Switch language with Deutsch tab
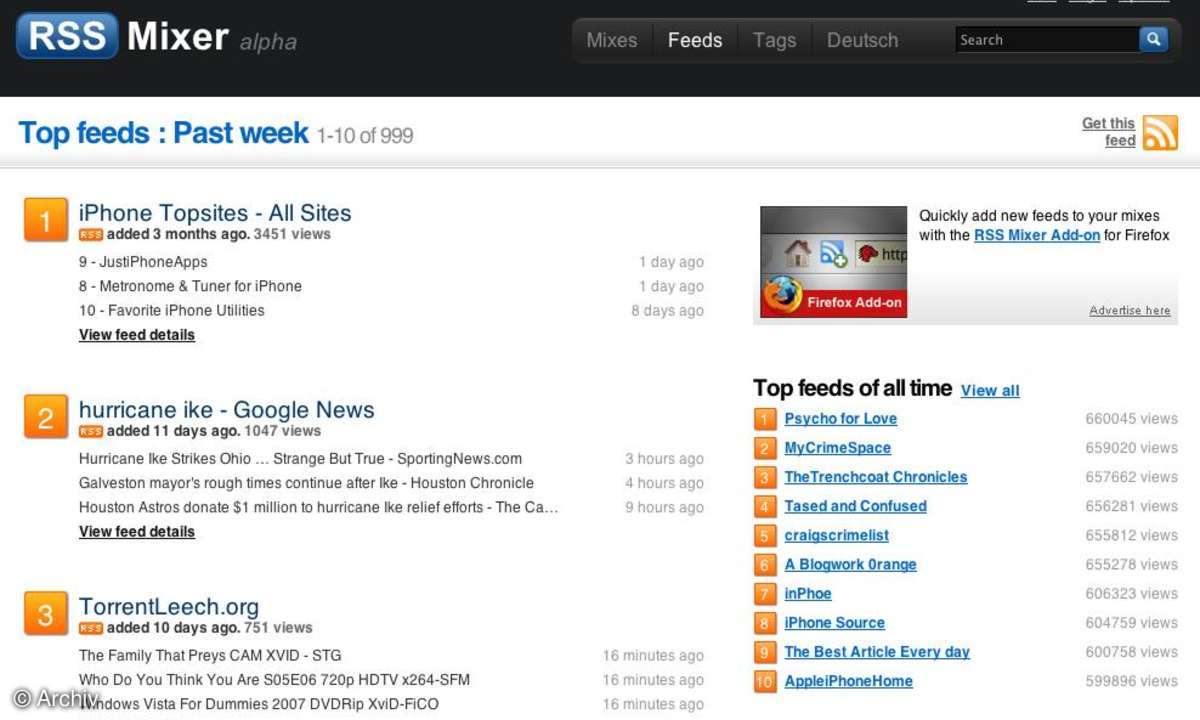1200x720 pixels. 863,40
